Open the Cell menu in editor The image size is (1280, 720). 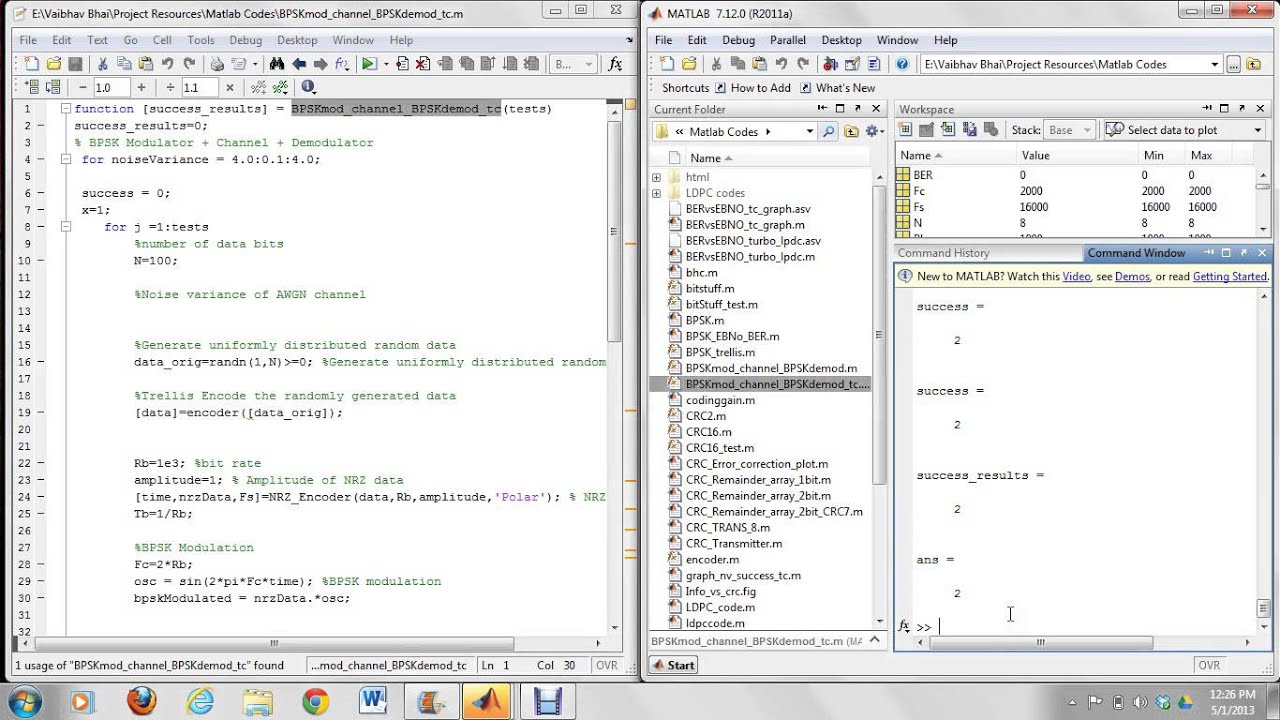coord(162,40)
